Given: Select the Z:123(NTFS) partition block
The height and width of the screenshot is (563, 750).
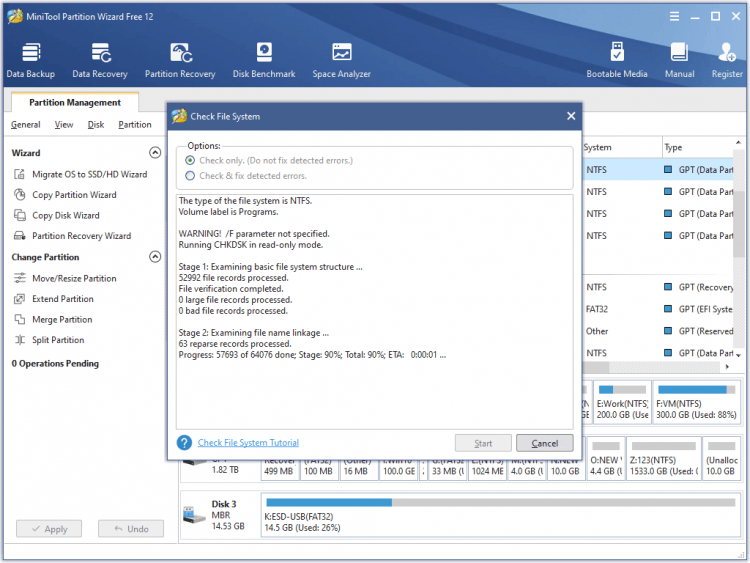Looking at the screenshot, I should click(663, 458).
